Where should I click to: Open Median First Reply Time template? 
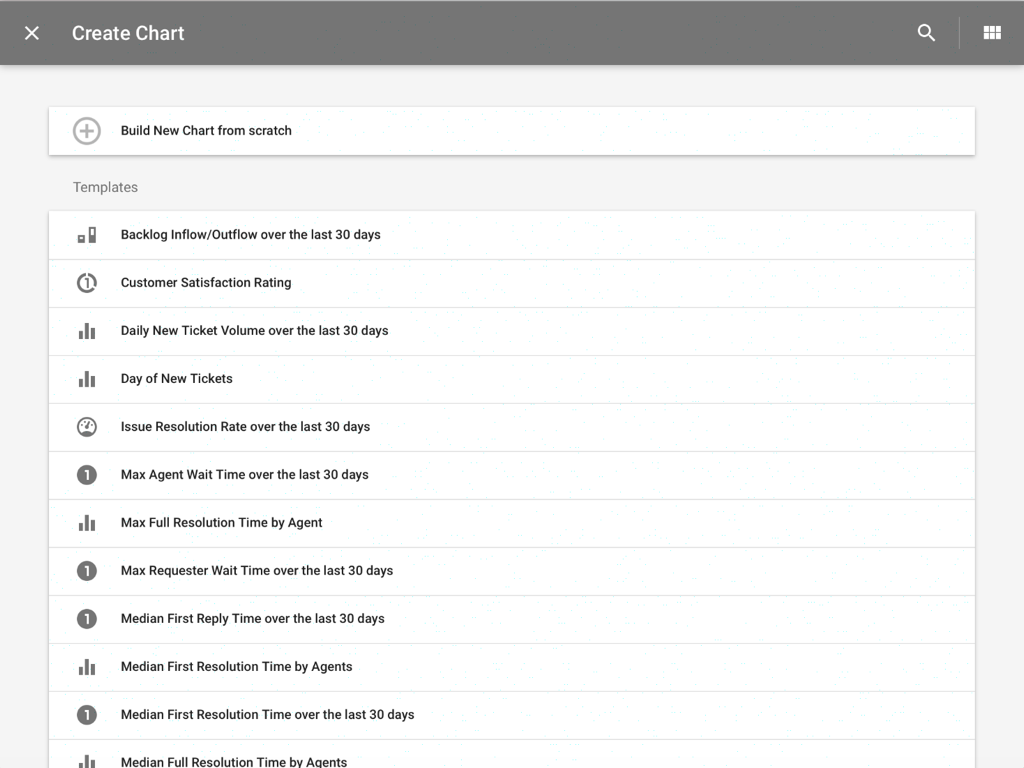point(252,619)
